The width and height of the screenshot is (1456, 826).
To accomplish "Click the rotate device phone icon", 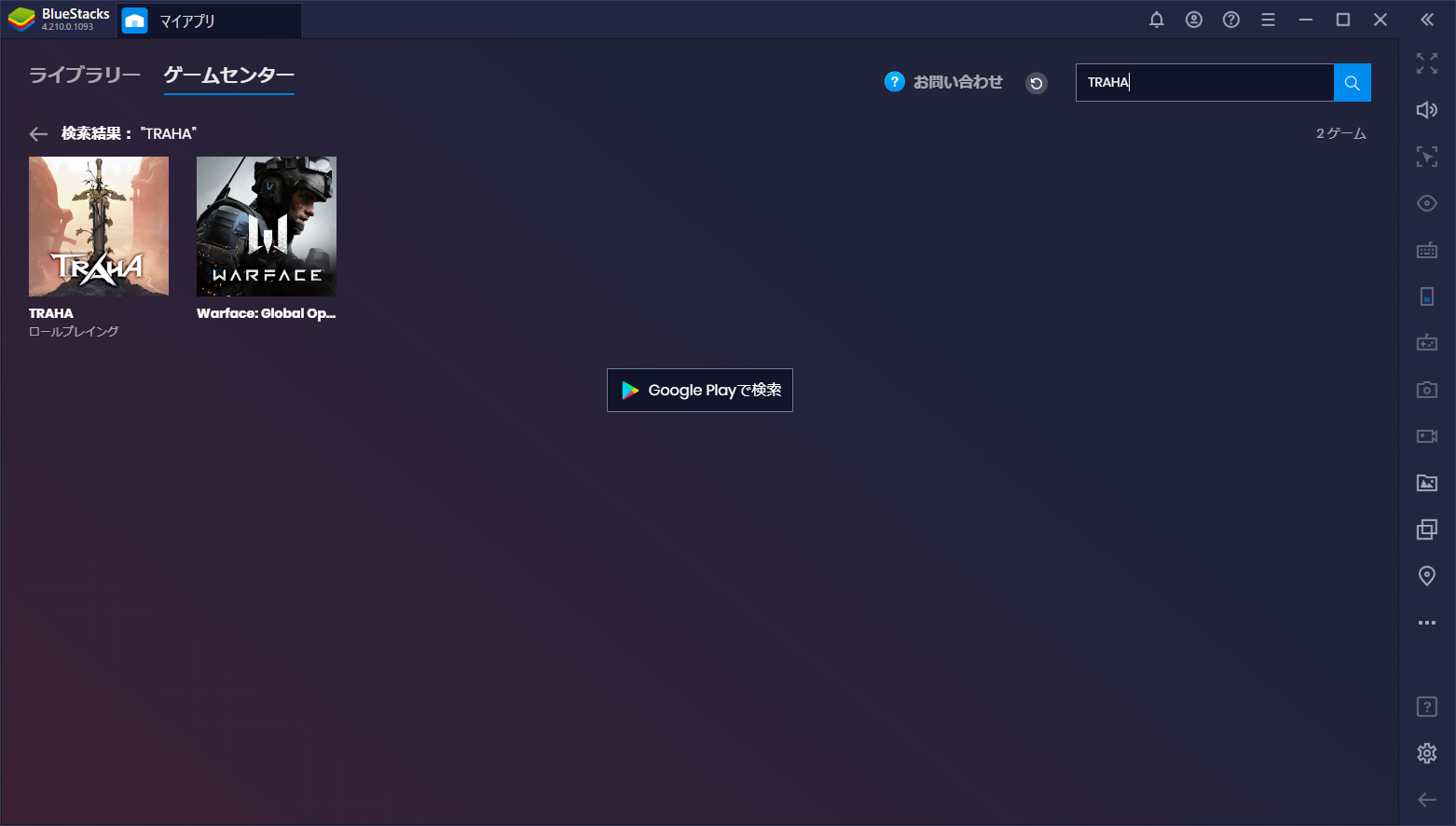I will tap(1427, 296).
